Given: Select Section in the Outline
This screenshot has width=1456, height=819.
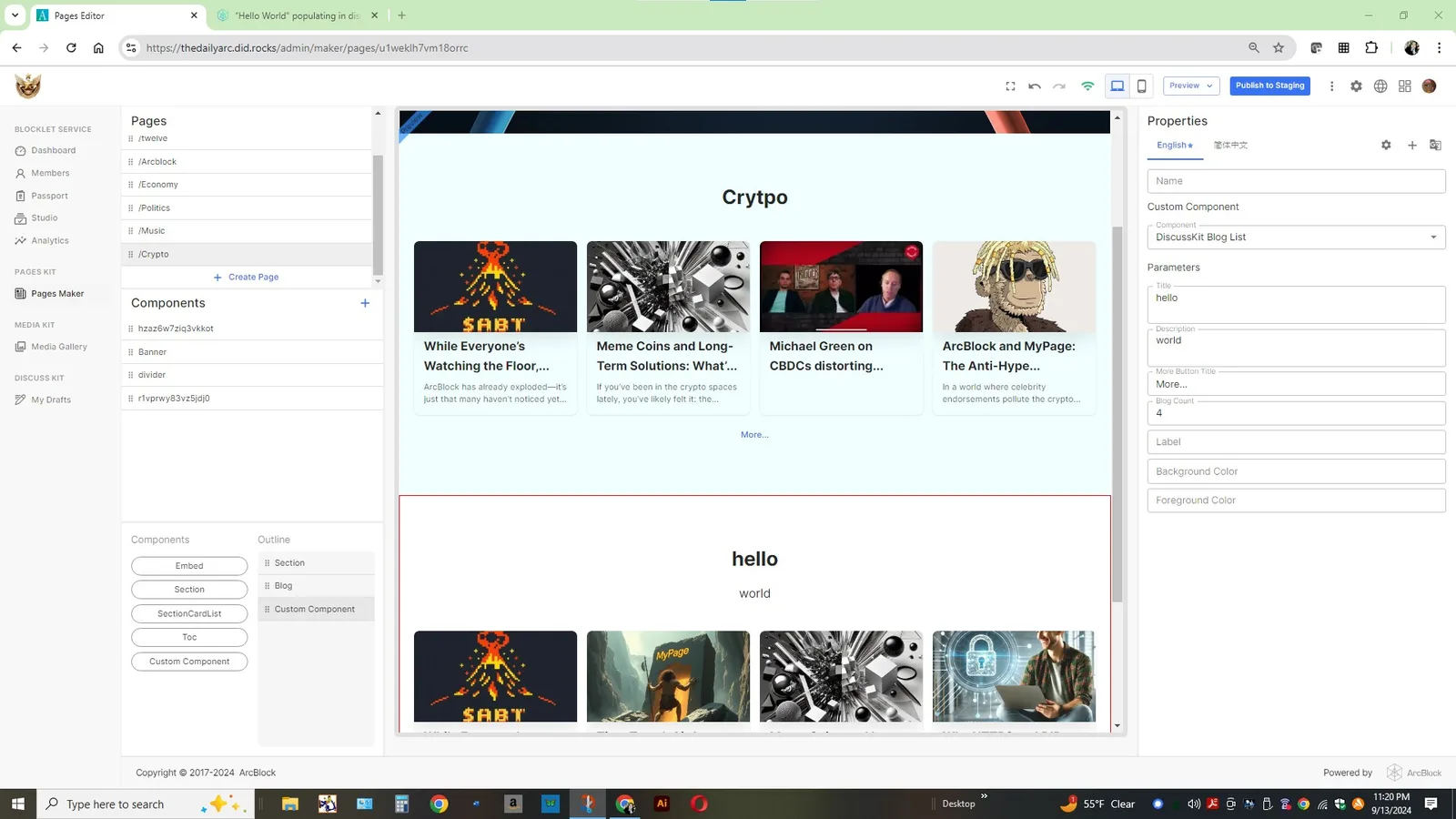Looking at the screenshot, I should pos(316,563).
